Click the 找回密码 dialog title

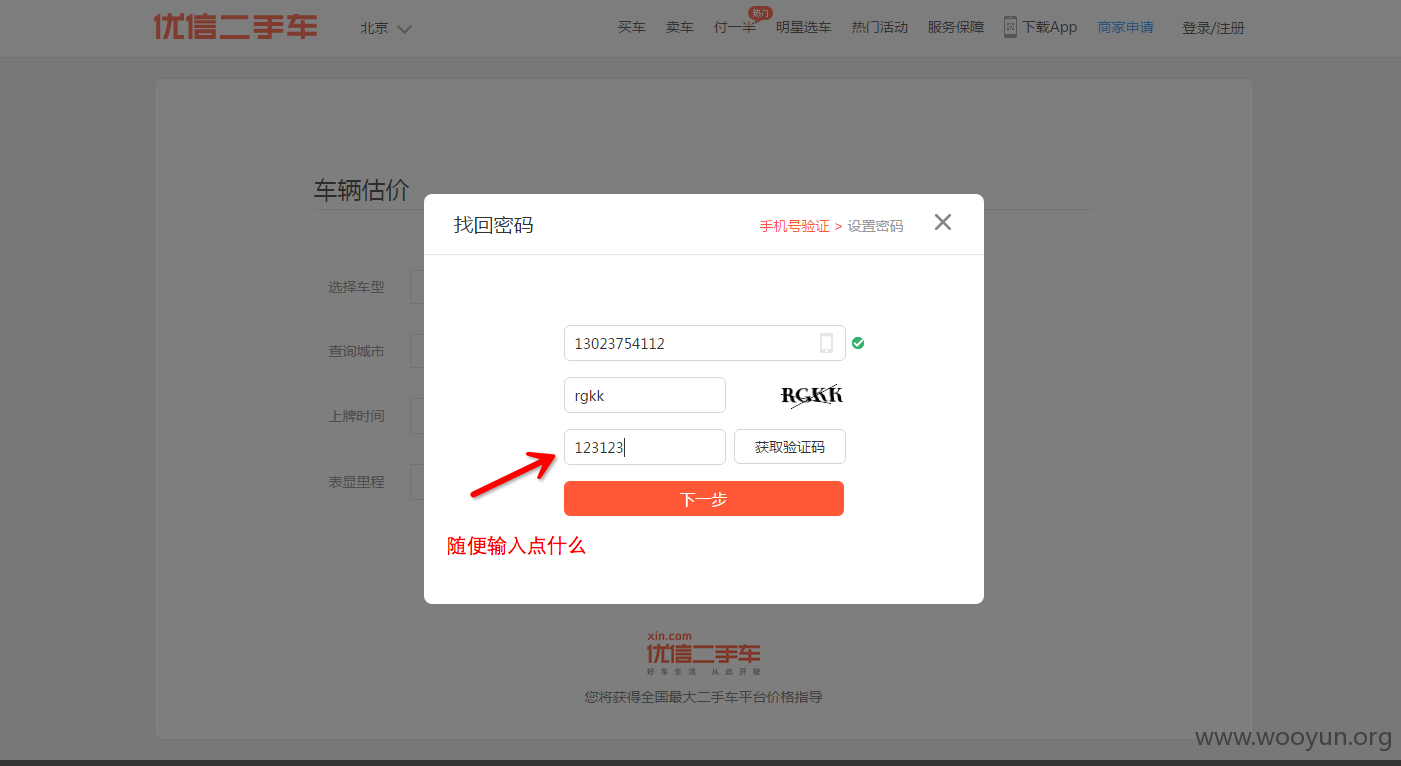pyautogui.click(x=493, y=225)
